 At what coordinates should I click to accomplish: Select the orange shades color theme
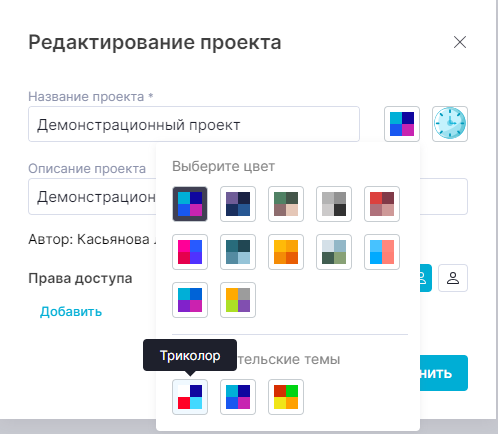[x=286, y=252]
